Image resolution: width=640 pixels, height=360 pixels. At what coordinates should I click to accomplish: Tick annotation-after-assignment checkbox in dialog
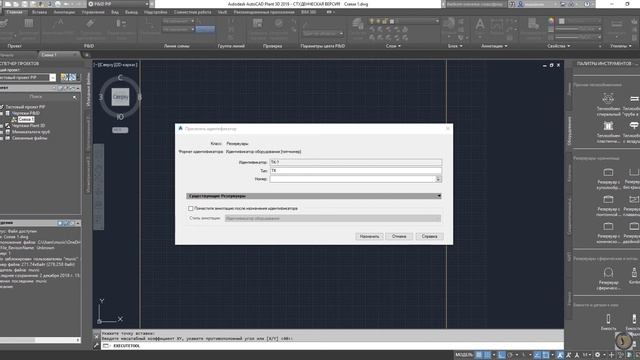(x=191, y=209)
